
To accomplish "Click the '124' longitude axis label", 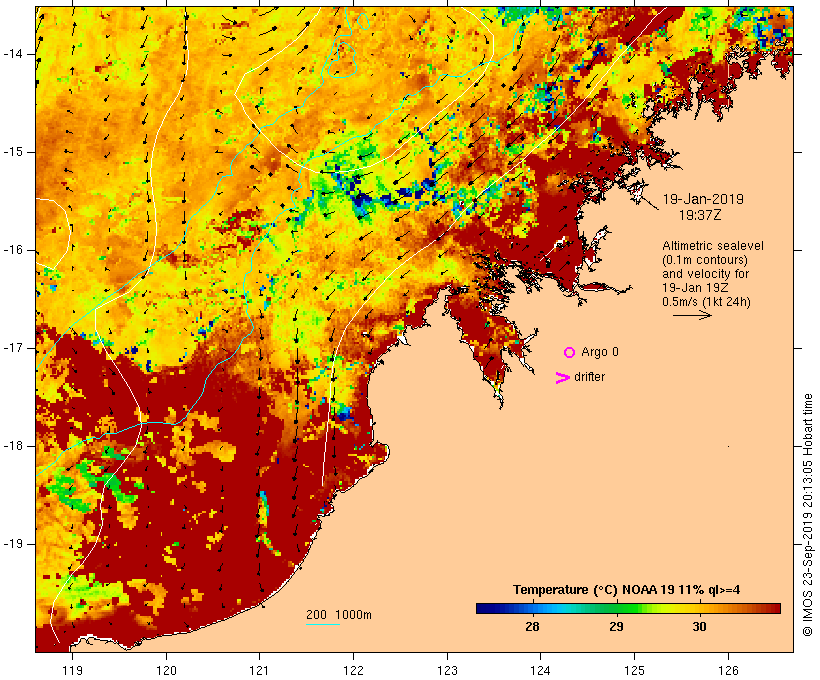I will [x=541, y=670].
